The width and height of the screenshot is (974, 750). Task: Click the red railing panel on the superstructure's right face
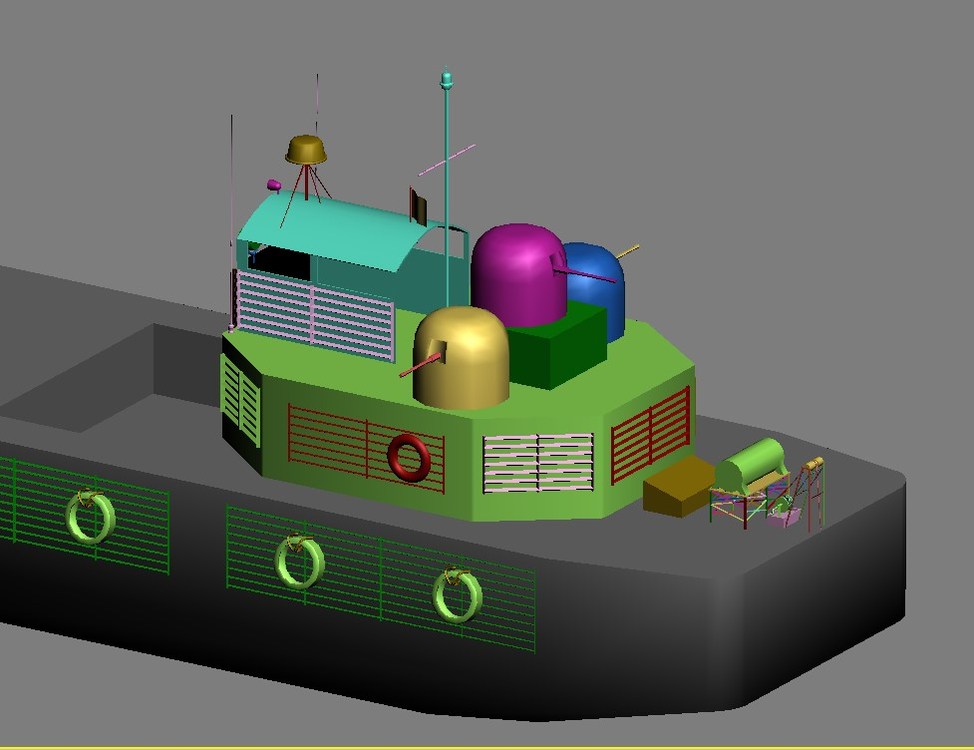(650, 435)
